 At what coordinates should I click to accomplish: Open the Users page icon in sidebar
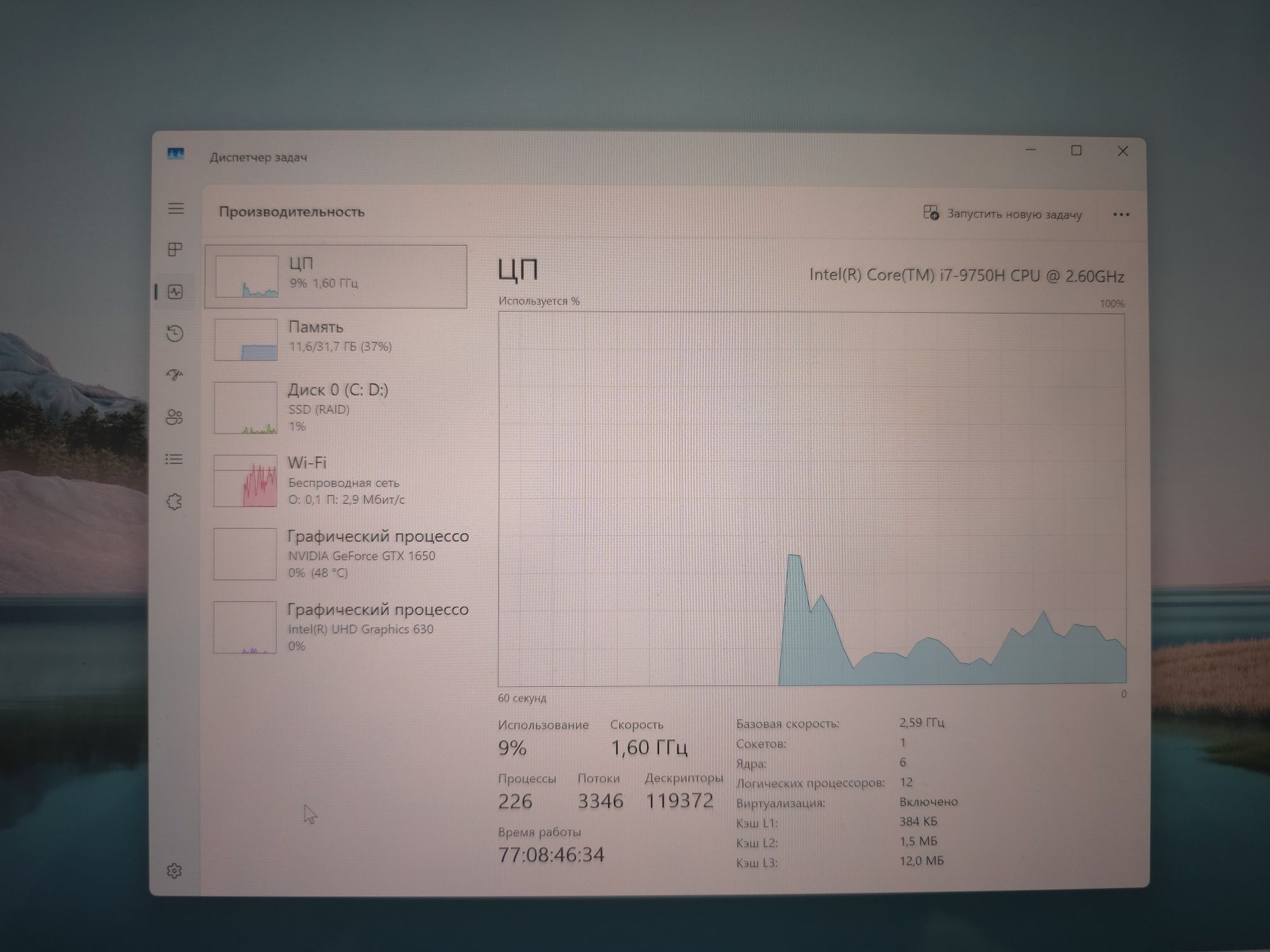point(175,417)
